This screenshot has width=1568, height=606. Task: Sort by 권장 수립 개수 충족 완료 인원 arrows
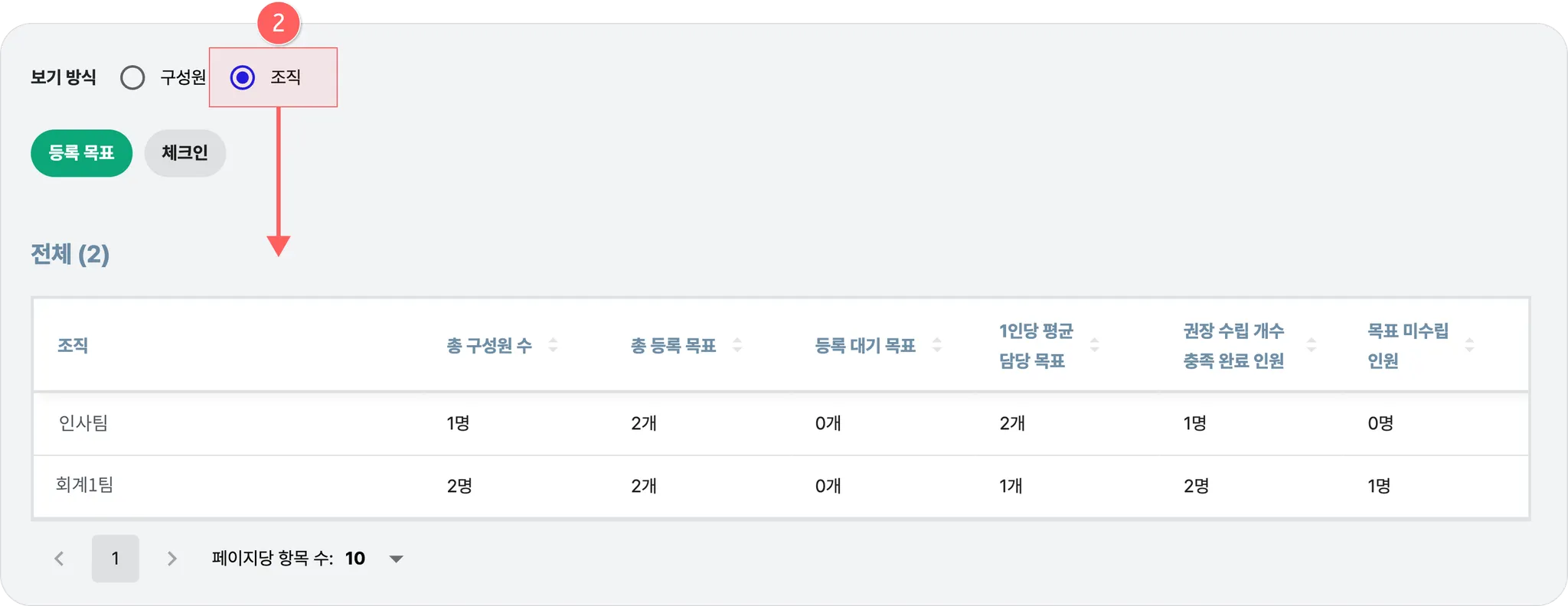1312,345
